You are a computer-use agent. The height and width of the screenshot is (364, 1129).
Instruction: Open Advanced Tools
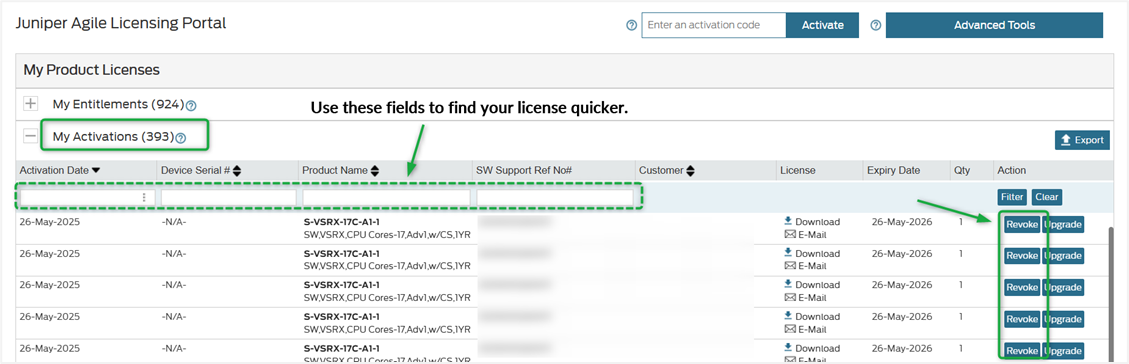[x=994, y=25]
